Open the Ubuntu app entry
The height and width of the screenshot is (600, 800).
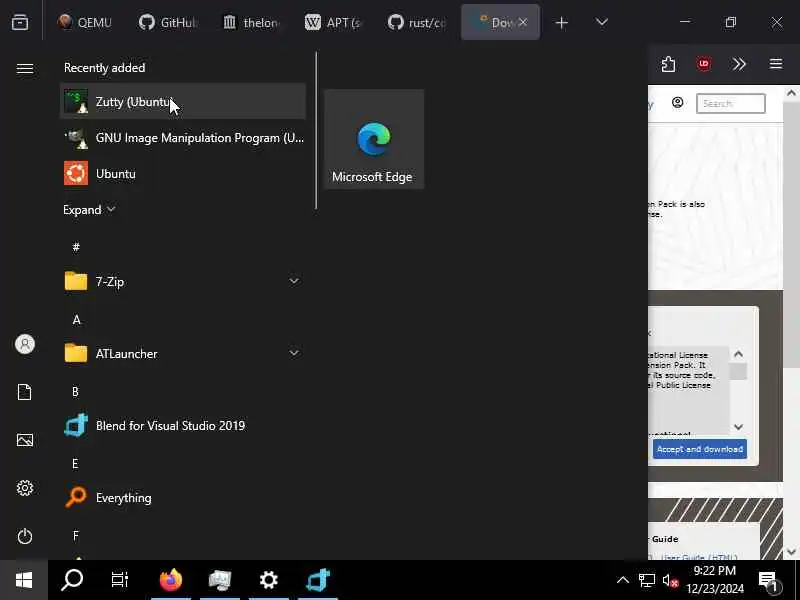183,174
